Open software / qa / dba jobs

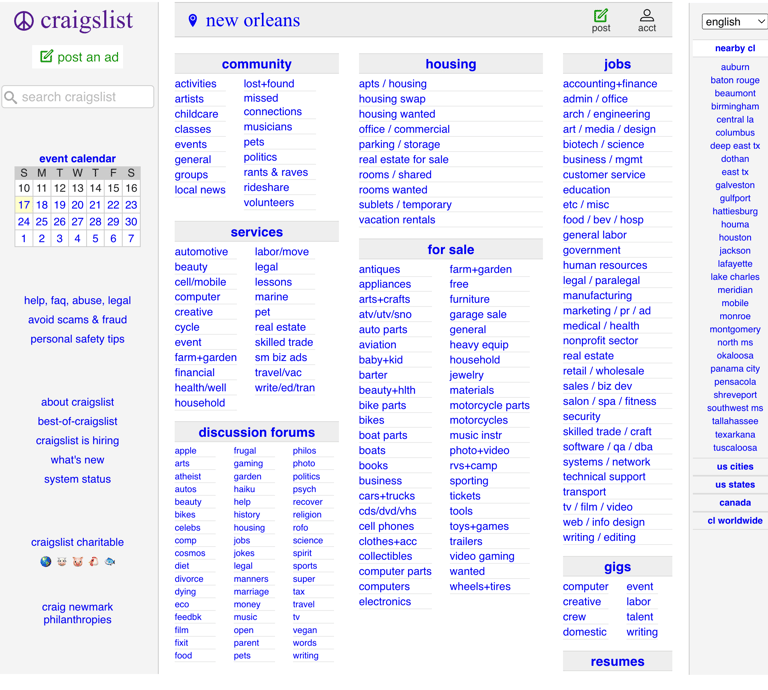point(607,447)
